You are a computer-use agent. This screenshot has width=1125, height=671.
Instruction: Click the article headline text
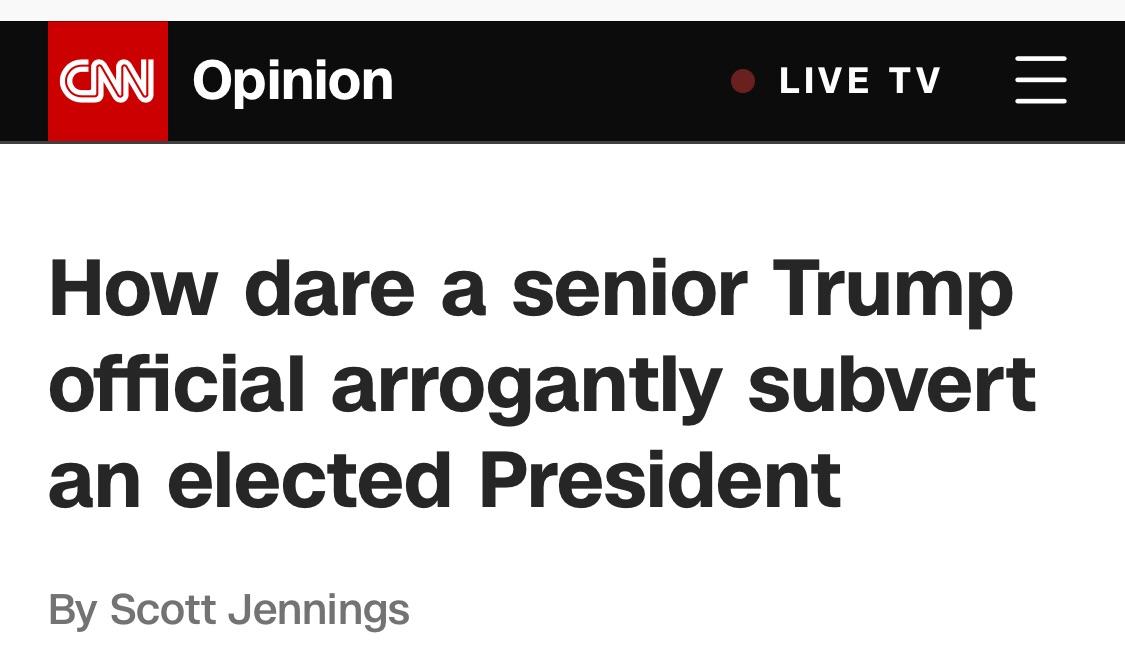click(x=542, y=384)
